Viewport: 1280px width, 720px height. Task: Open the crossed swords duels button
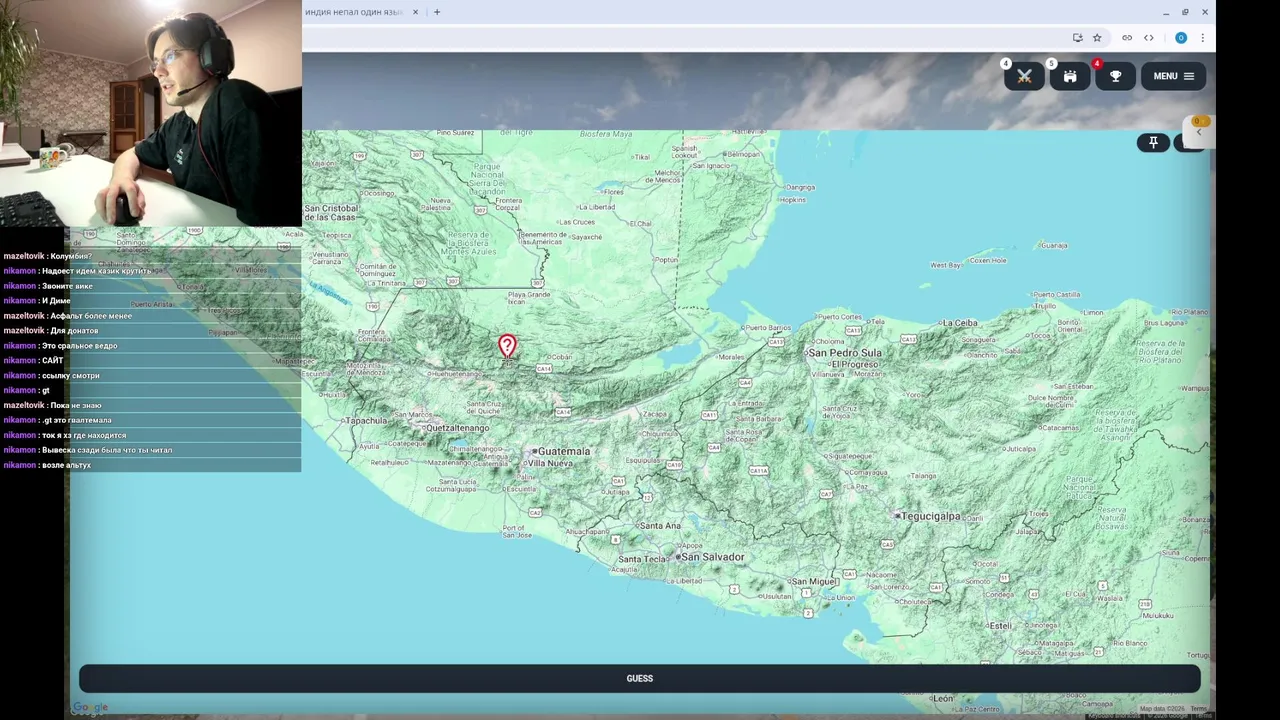click(x=1024, y=76)
